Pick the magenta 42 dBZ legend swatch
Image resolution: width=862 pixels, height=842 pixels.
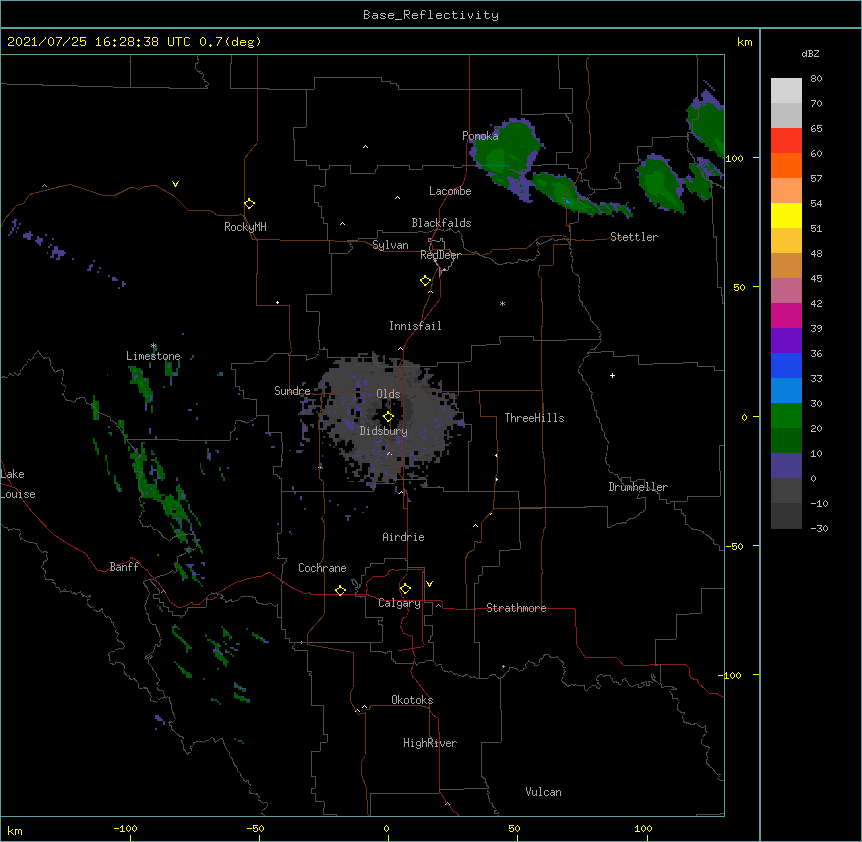[786, 315]
